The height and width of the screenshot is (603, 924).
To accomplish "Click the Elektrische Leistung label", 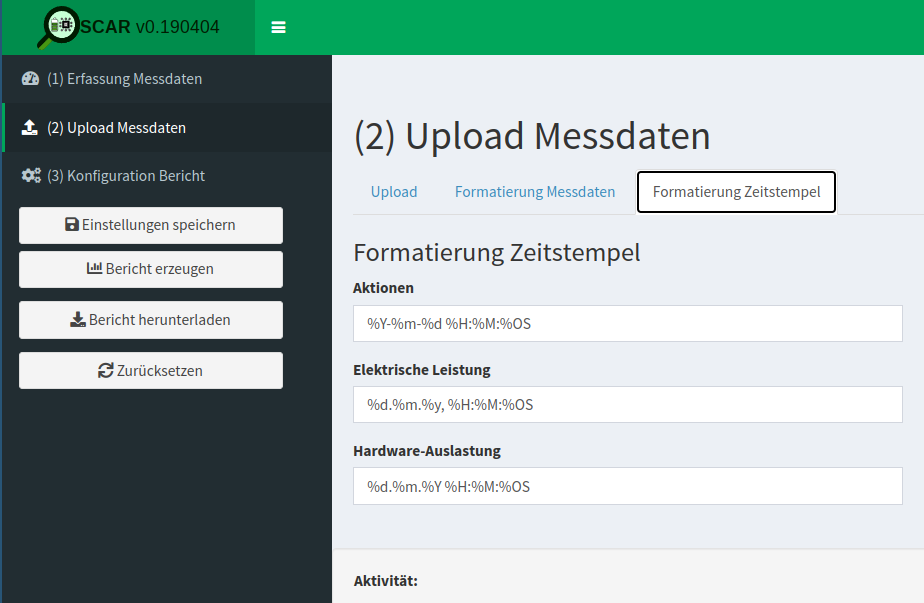I will [421, 370].
